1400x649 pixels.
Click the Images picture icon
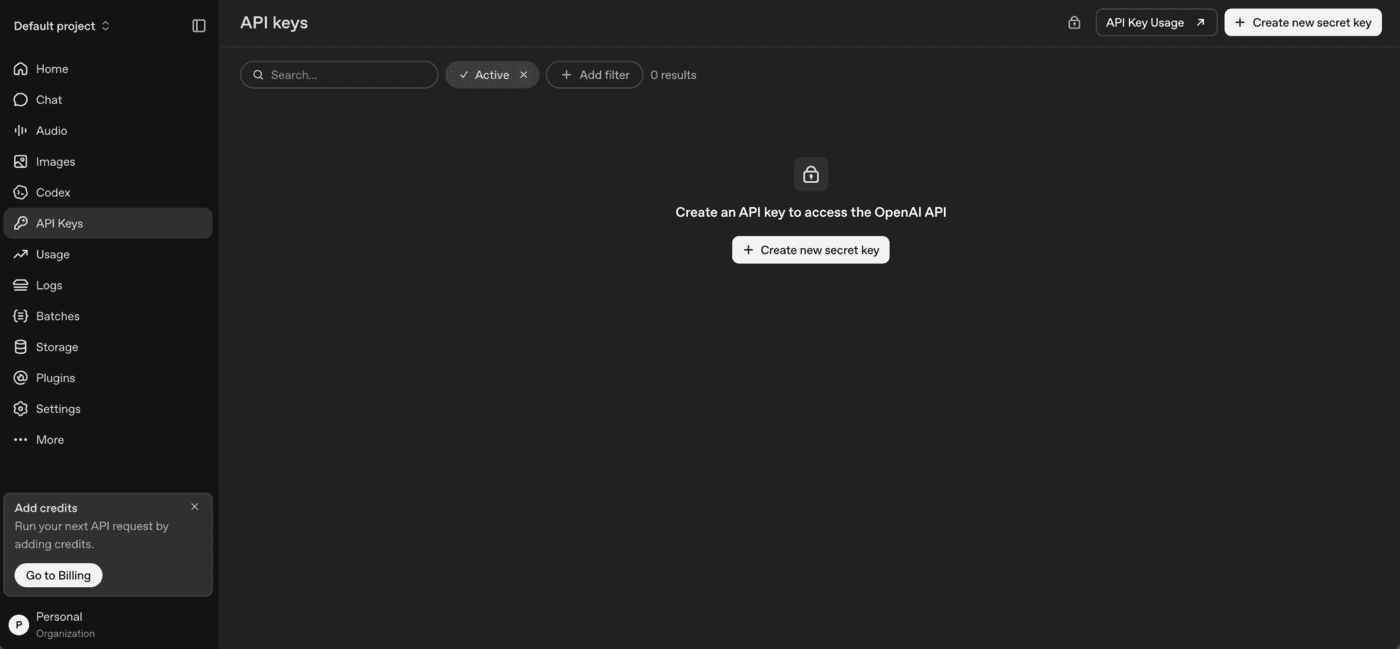click(x=20, y=162)
